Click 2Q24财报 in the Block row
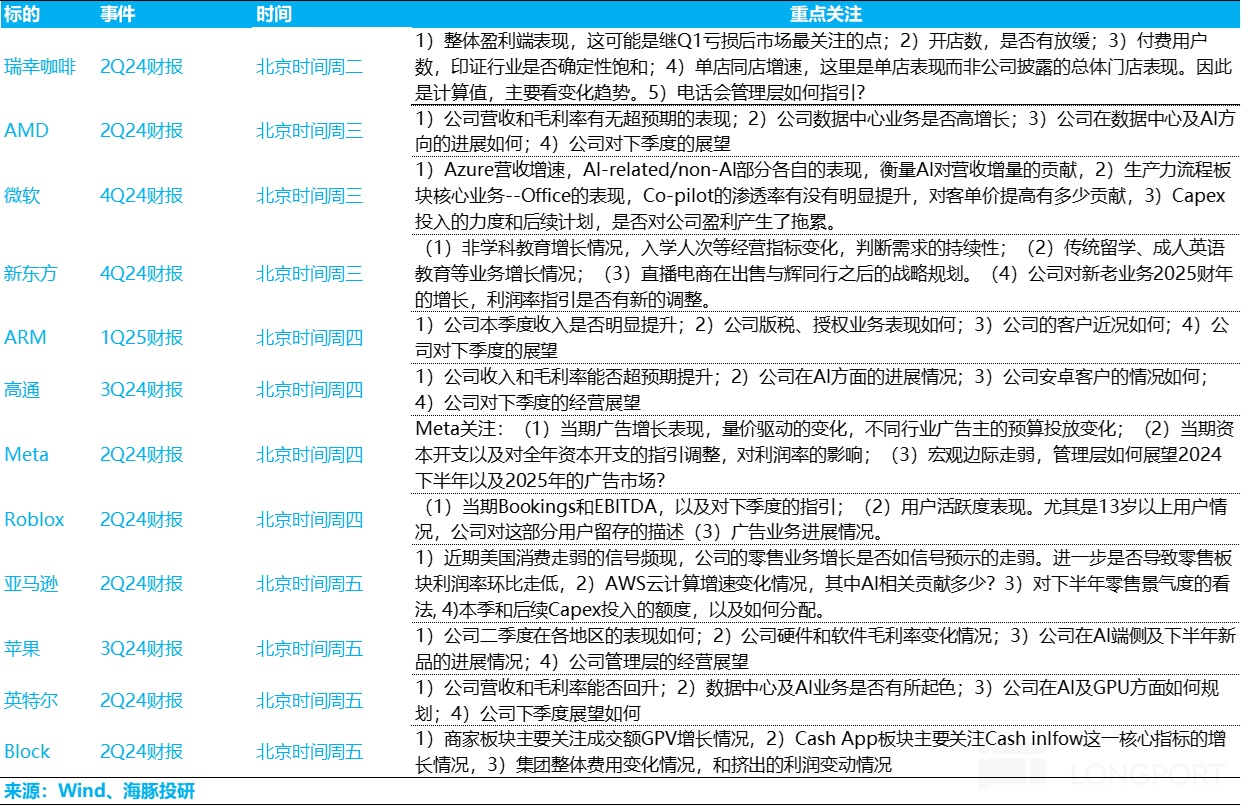Viewport: 1241px width, 806px height. pyautogui.click(x=142, y=751)
